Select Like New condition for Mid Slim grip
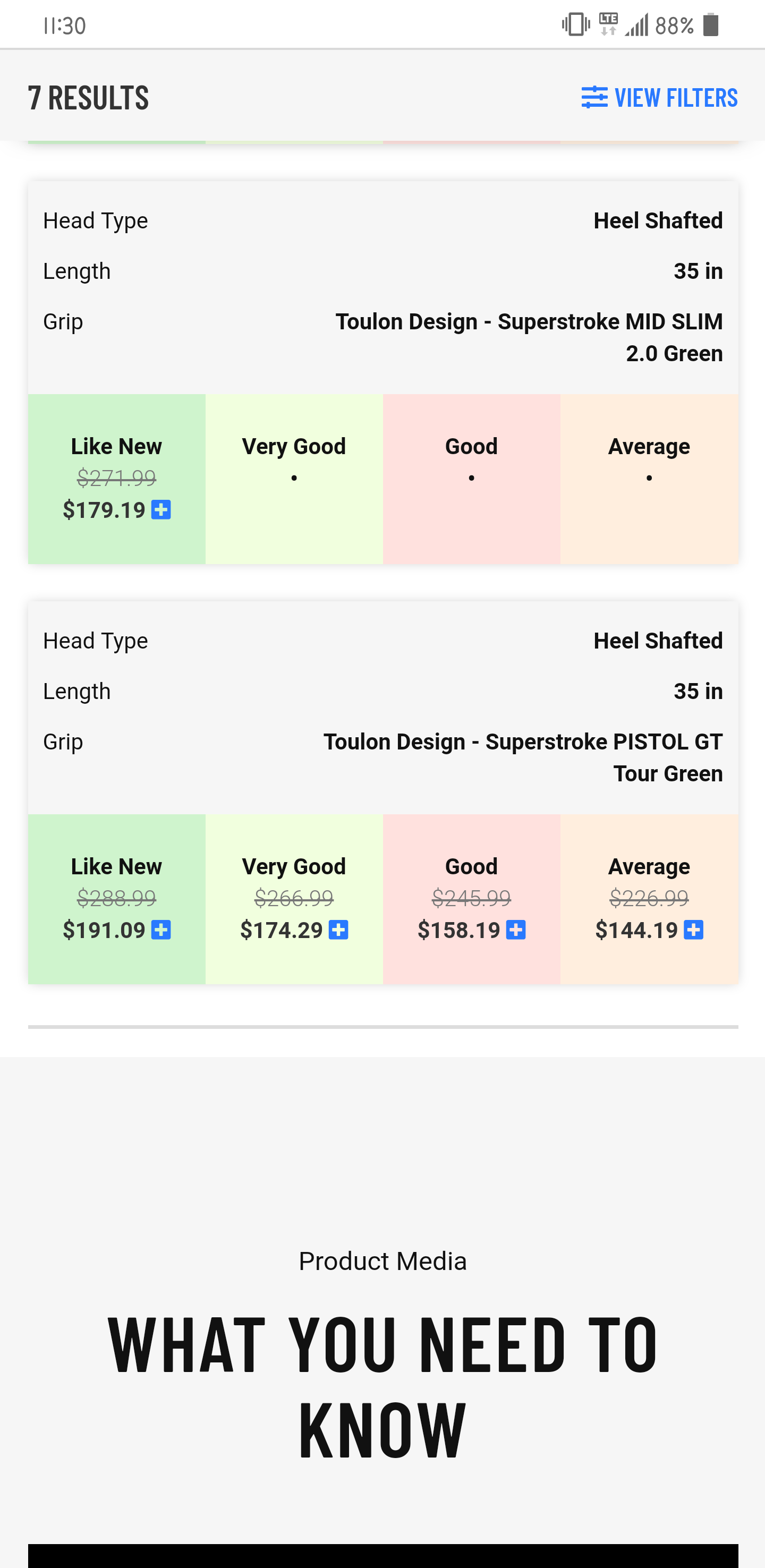 click(116, 479)
